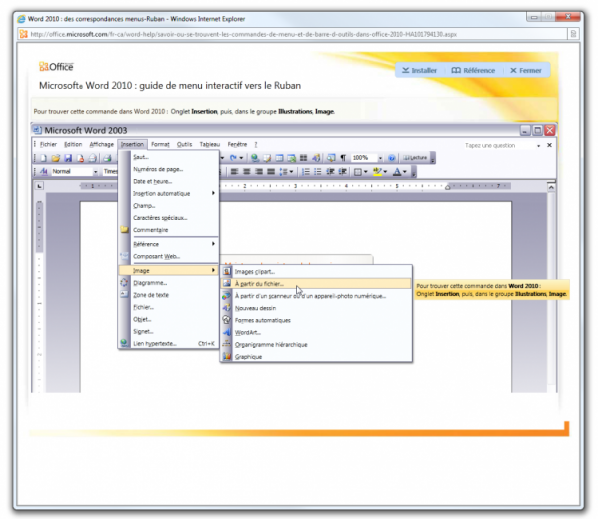
Task: Click the Decrease Indent icon
Action: pos(330,172)
